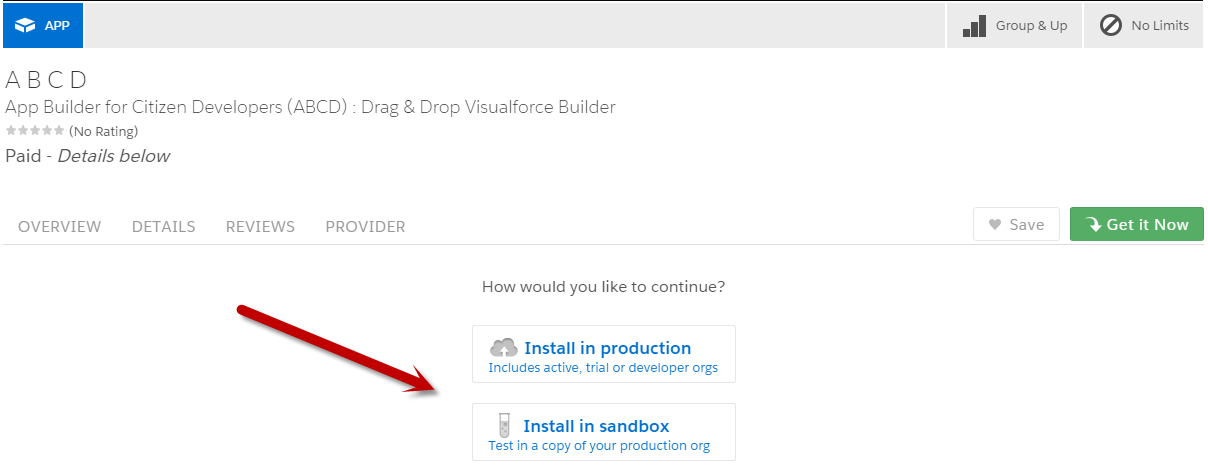
Task: Open the Overview tab
Action: tap(60, 227)
